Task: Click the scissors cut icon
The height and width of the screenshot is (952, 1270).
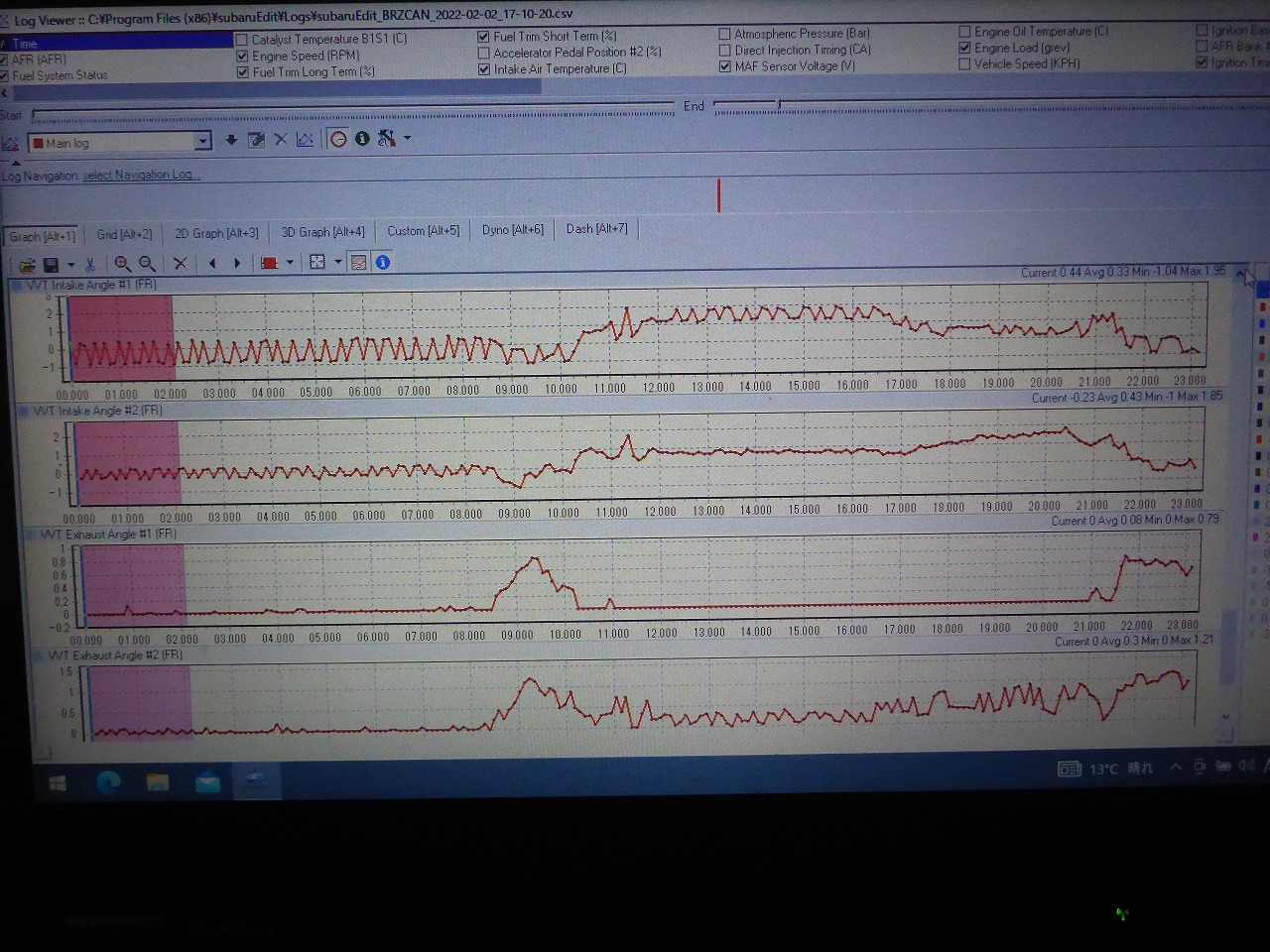Action: pos(90,265)
